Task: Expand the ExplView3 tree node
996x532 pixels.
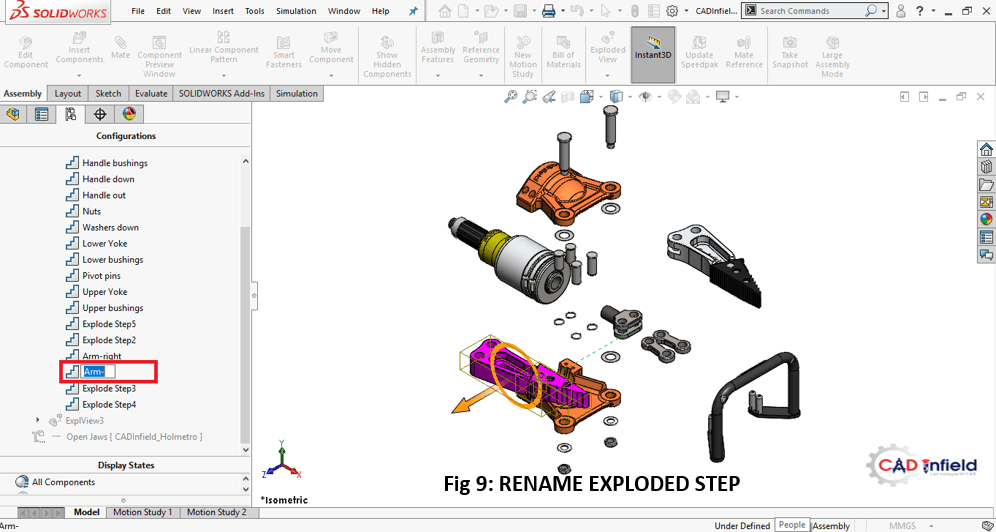Action: (x=37, y=420)
